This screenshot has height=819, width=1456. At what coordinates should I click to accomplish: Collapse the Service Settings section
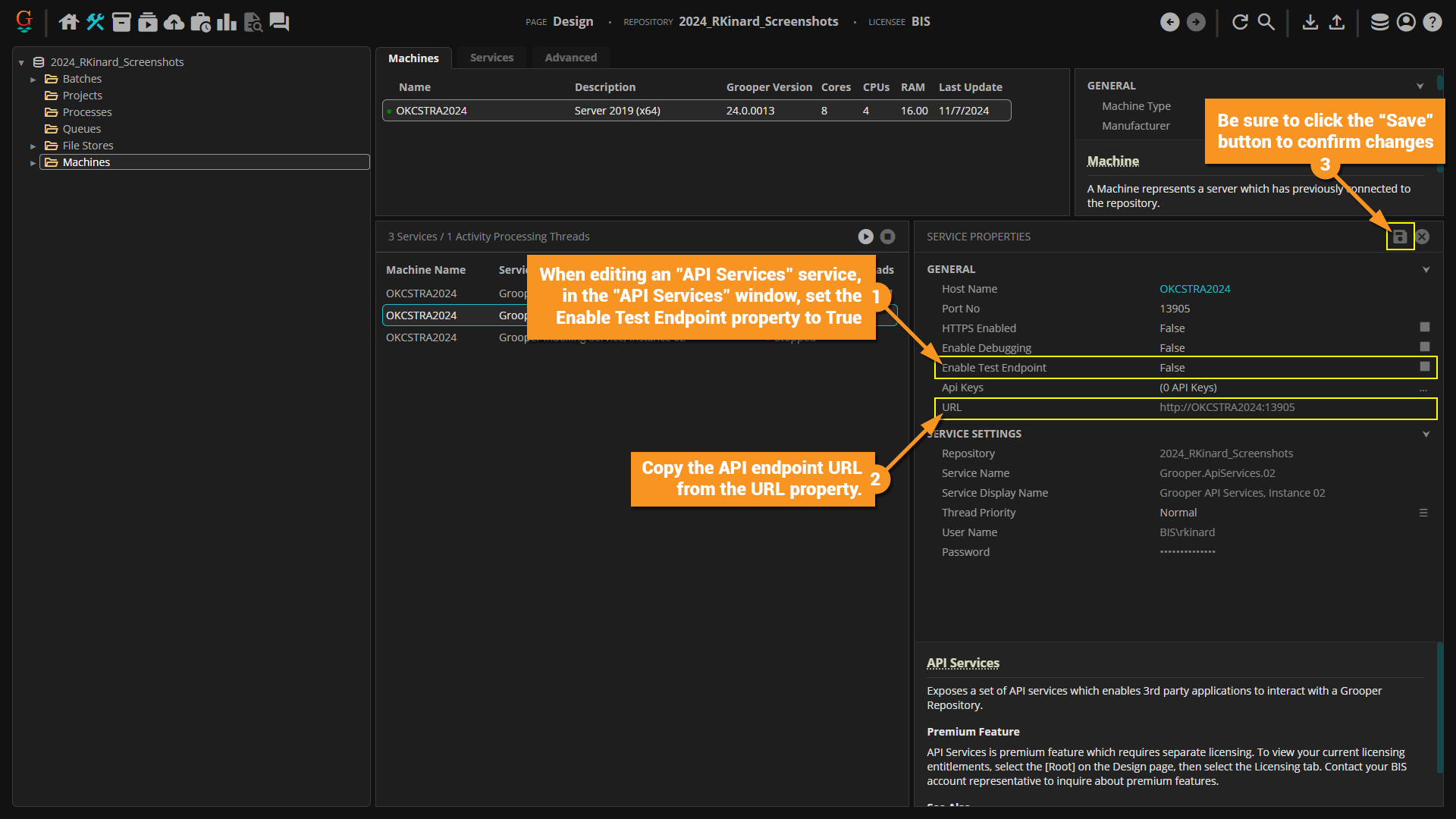click(1426, 434)
